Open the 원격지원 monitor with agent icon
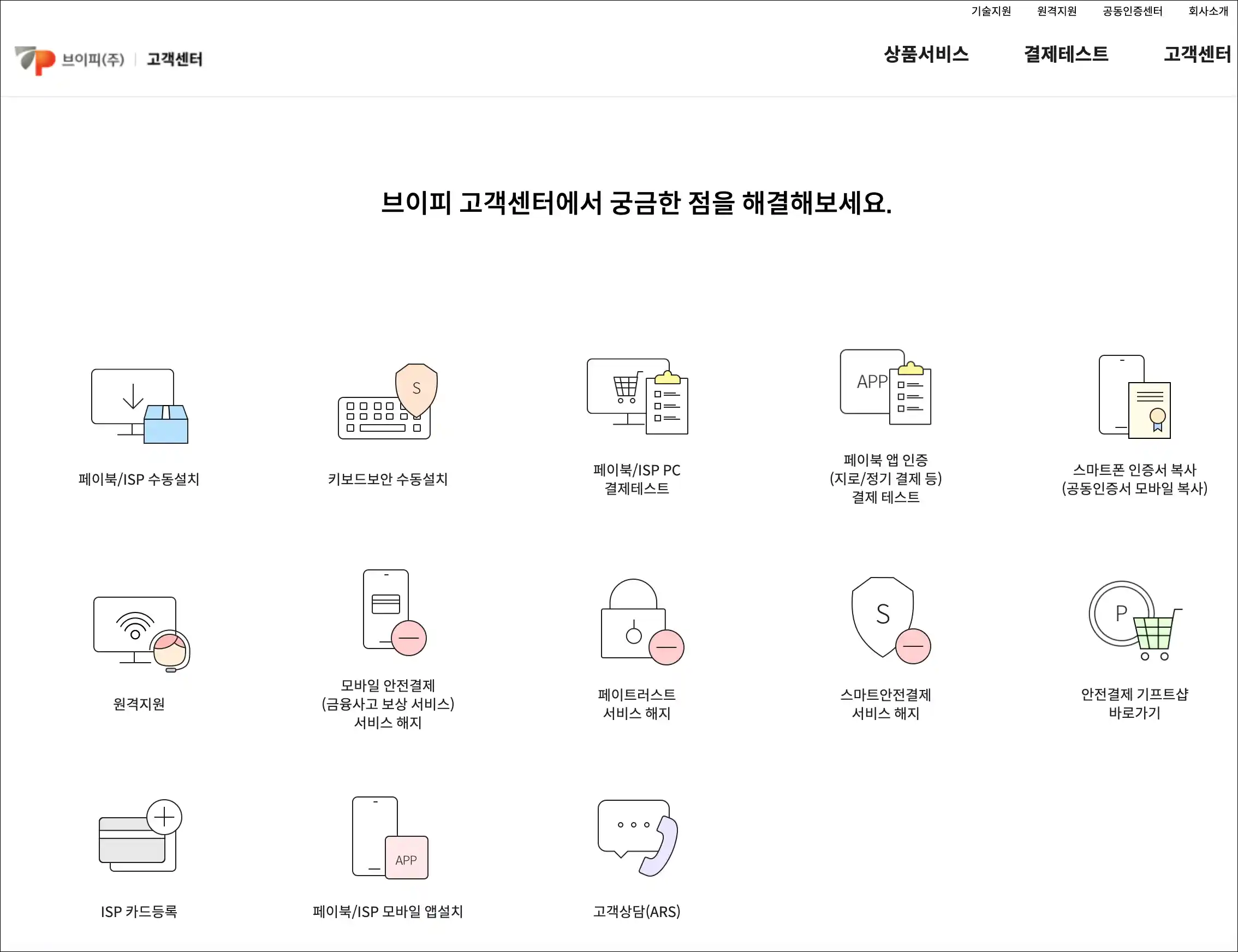The image size is (1238, 952). [x=141, y=634]
